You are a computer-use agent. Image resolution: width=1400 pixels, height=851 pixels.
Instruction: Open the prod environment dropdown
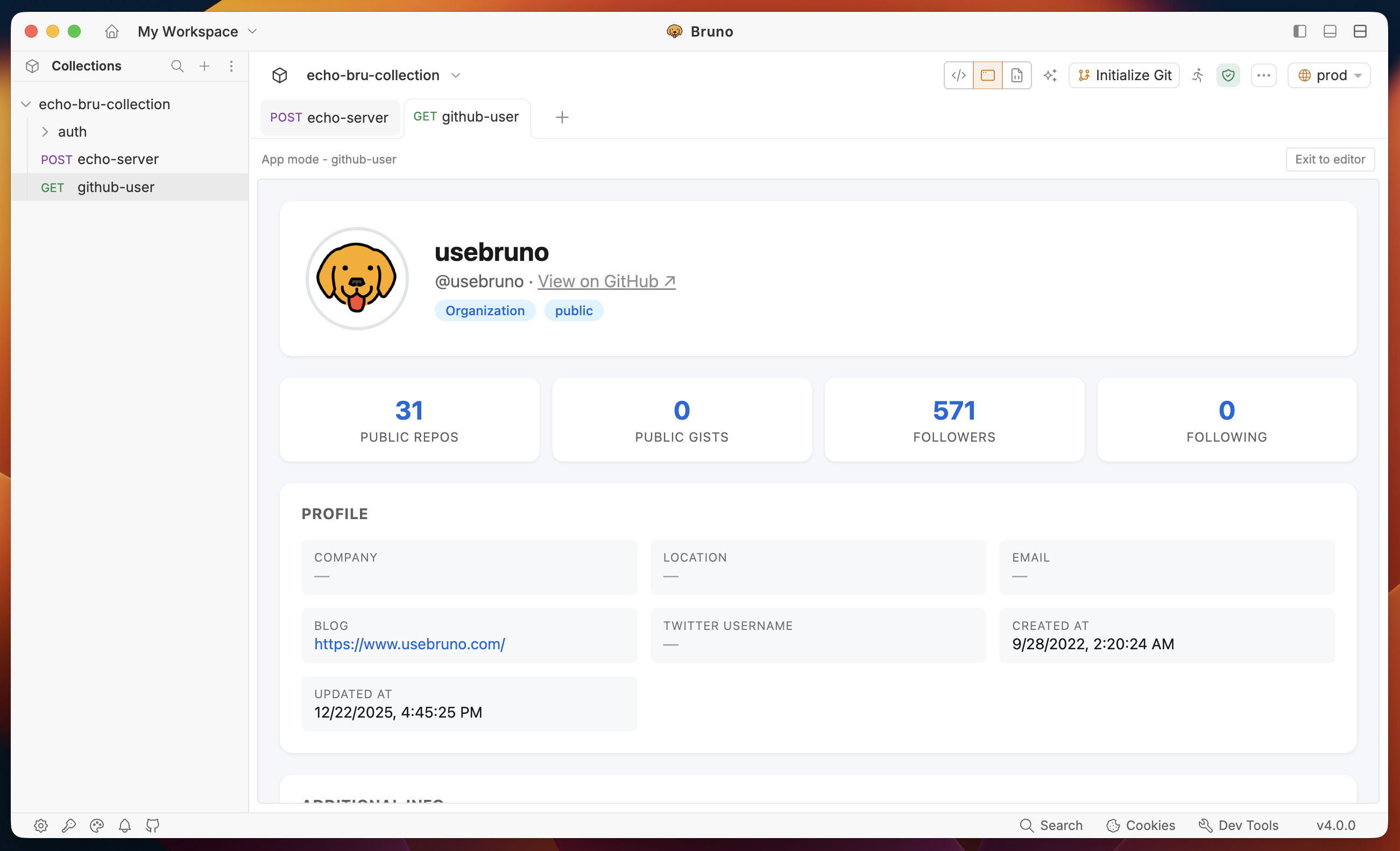click(x=1329, y=75)
